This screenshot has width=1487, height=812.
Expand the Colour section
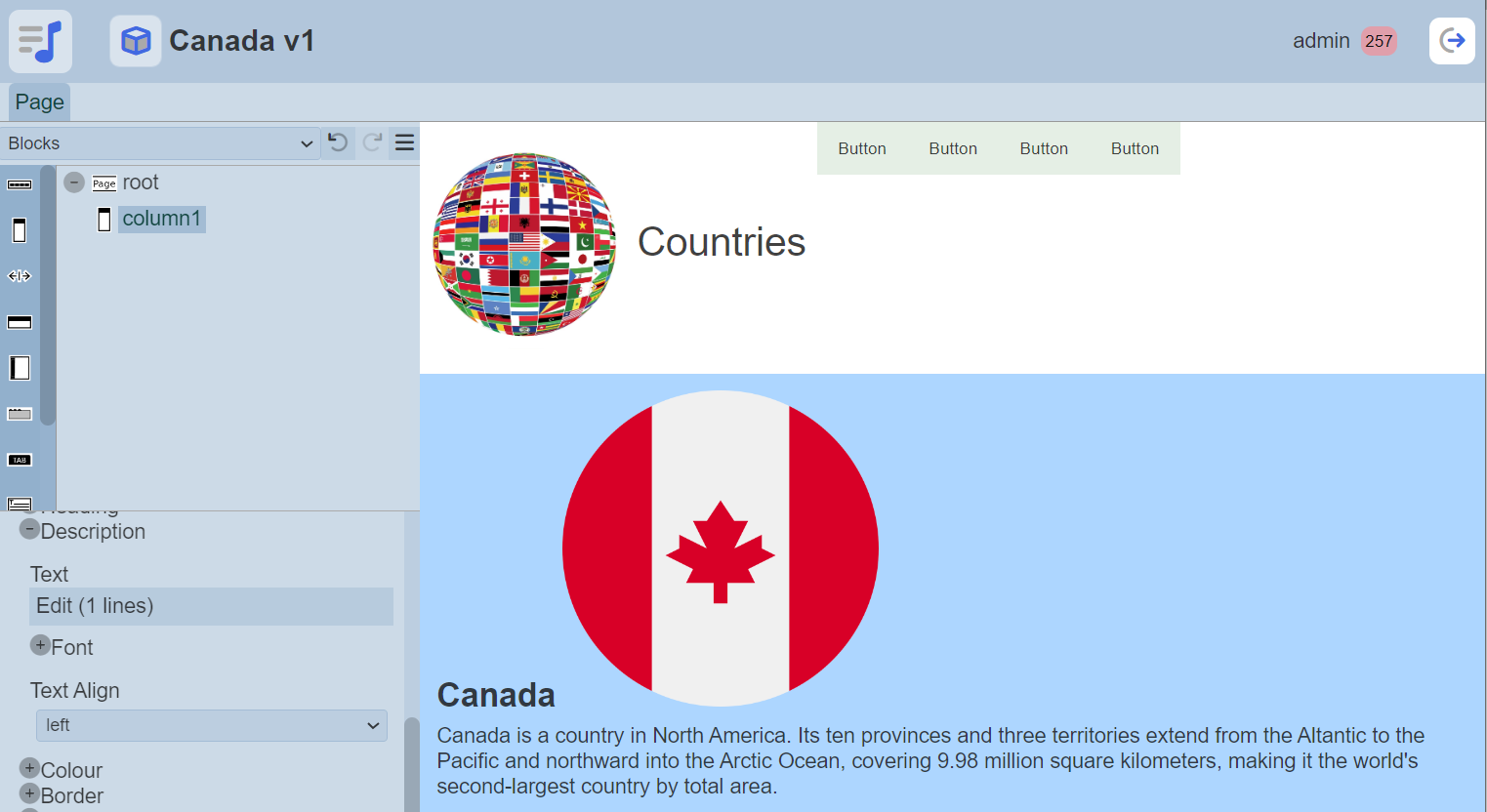pos(29,768)
